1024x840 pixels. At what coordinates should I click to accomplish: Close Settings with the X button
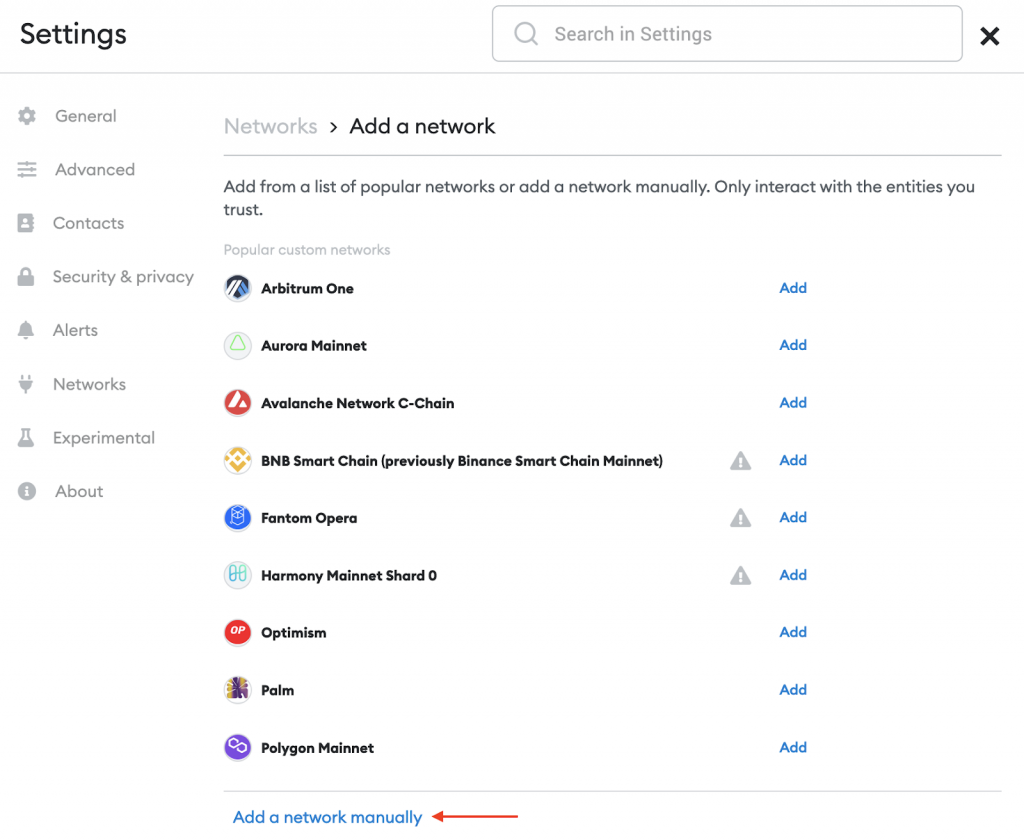tap(989, 36)
